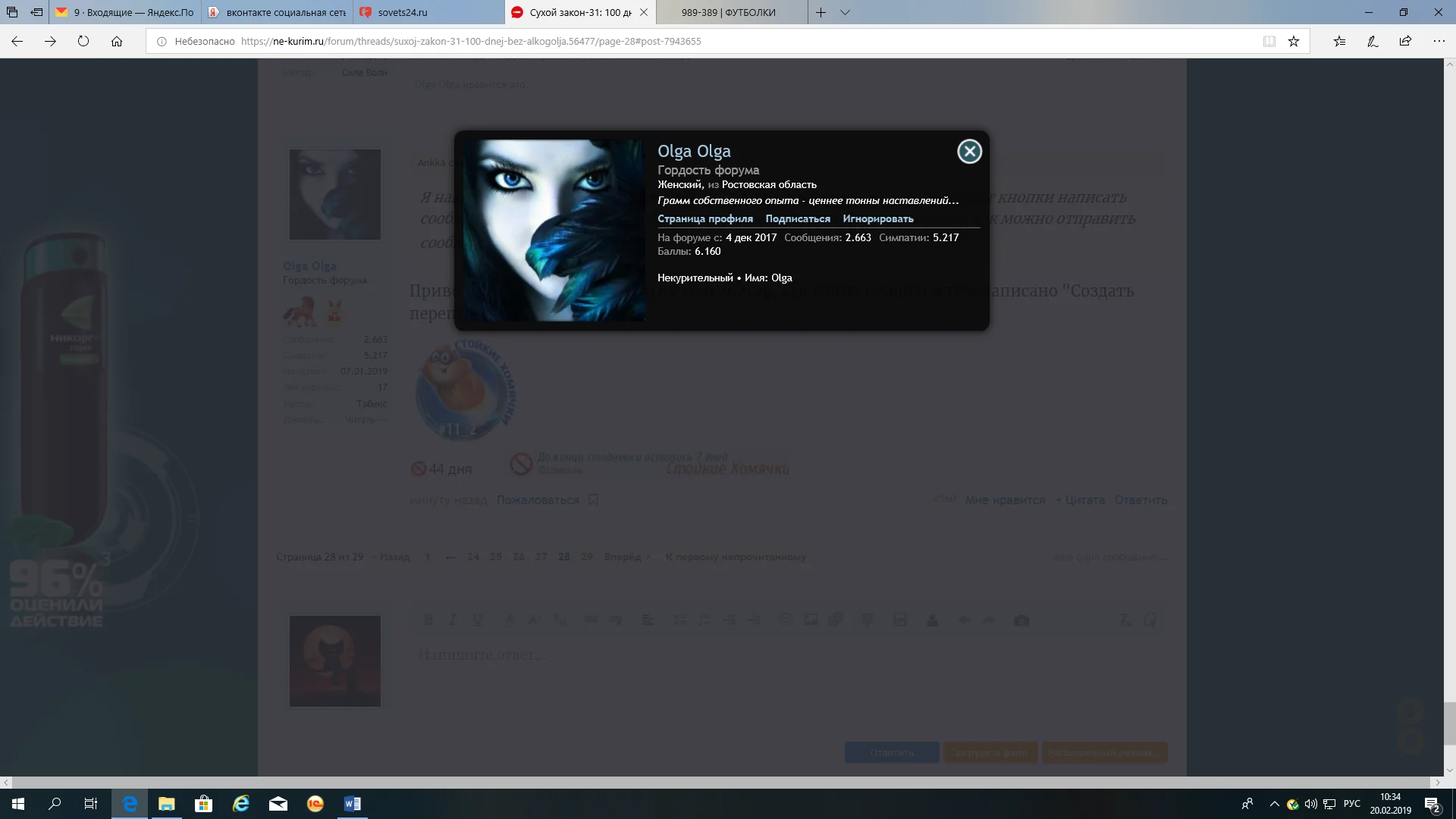
Task: Expand the tab list chevron
Action: (845, 12)
